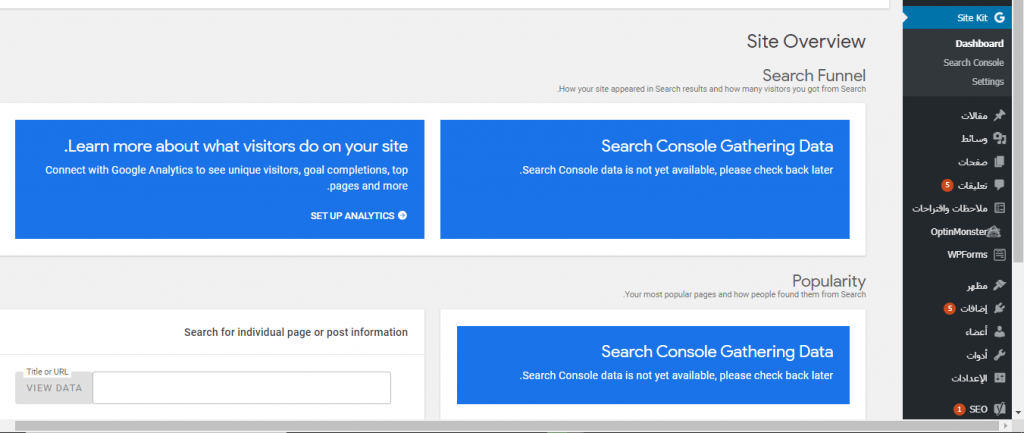
Task: Click the users icon beside أعضاء
Action: (999, 332)
